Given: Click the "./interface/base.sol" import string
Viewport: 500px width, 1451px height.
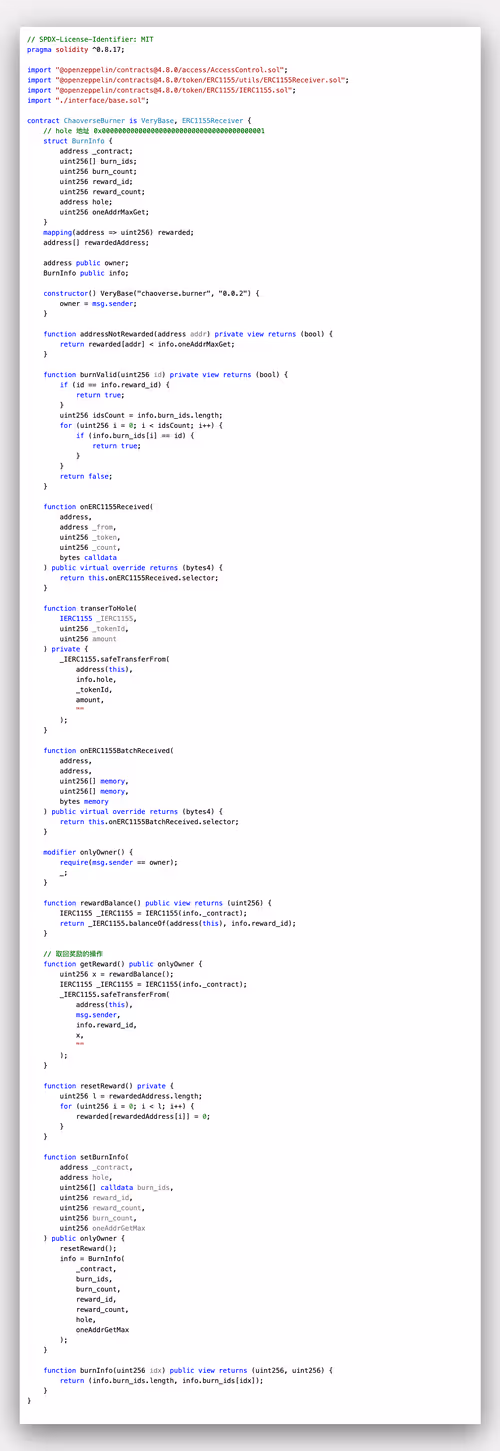Looking at the screenshot, I should [x=103, y=100].
